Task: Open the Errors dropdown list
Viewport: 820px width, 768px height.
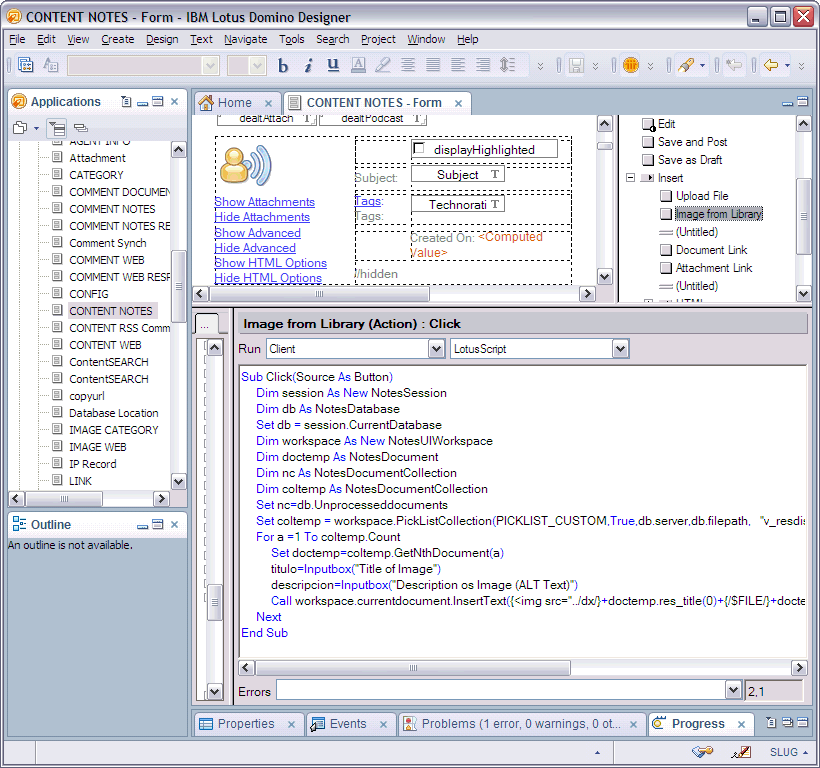Action: [734, 690]
